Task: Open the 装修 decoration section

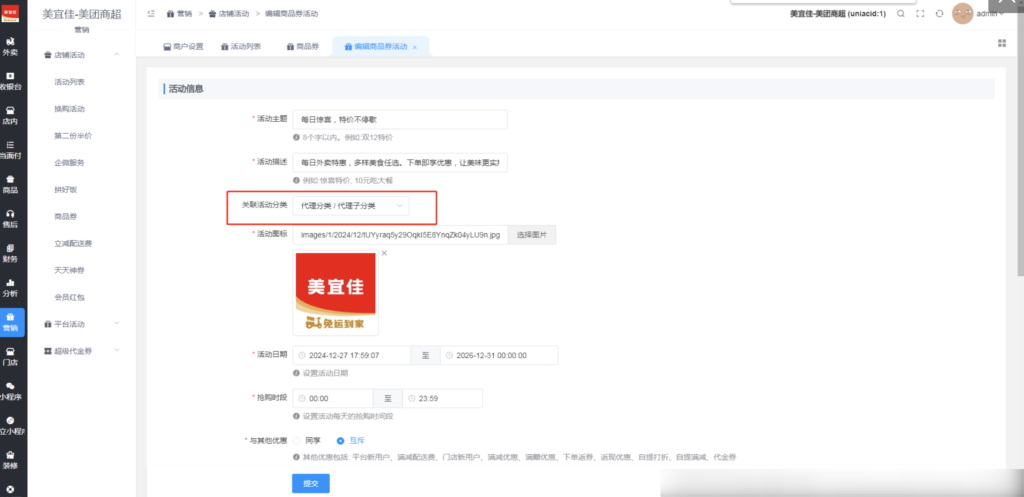Action: pos(10,460)
